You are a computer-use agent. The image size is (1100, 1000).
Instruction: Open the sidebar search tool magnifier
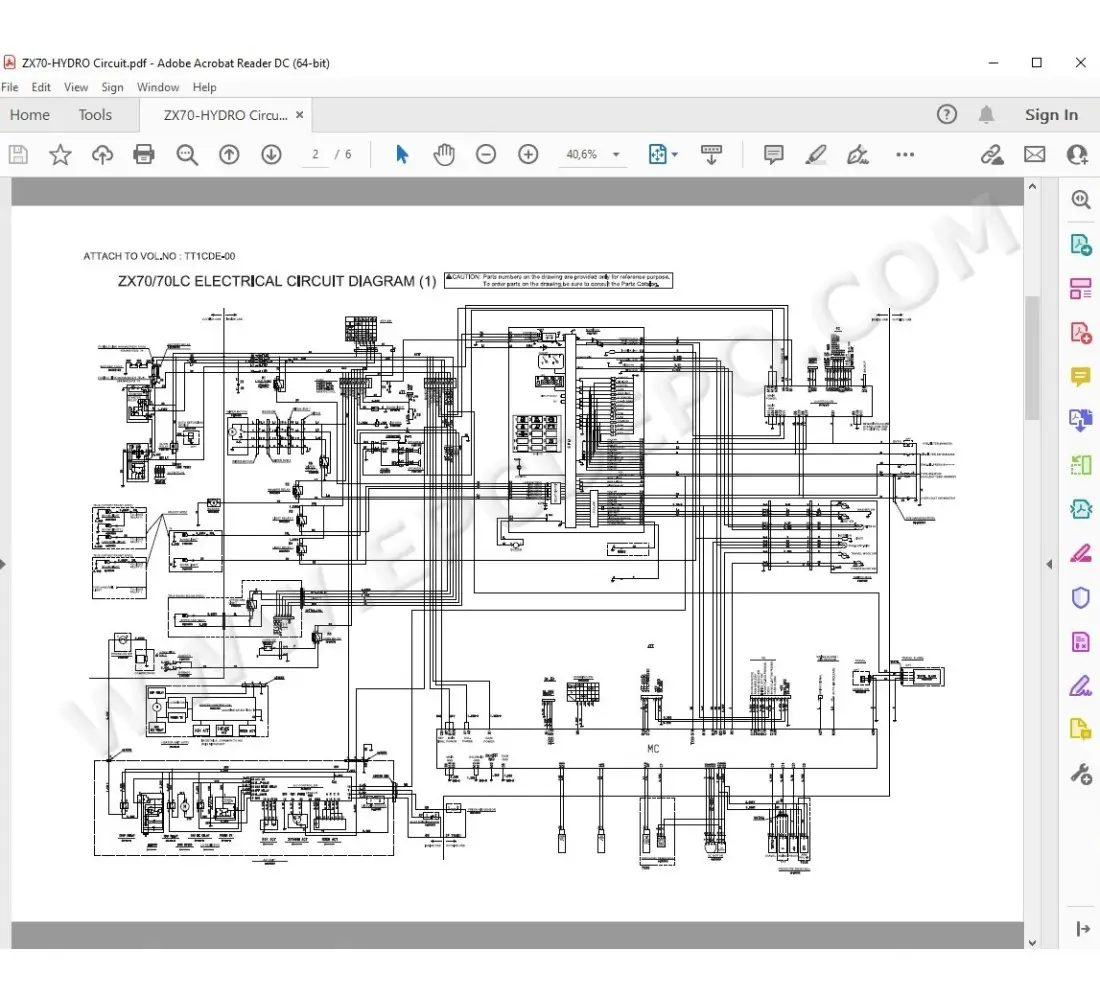1080,200
